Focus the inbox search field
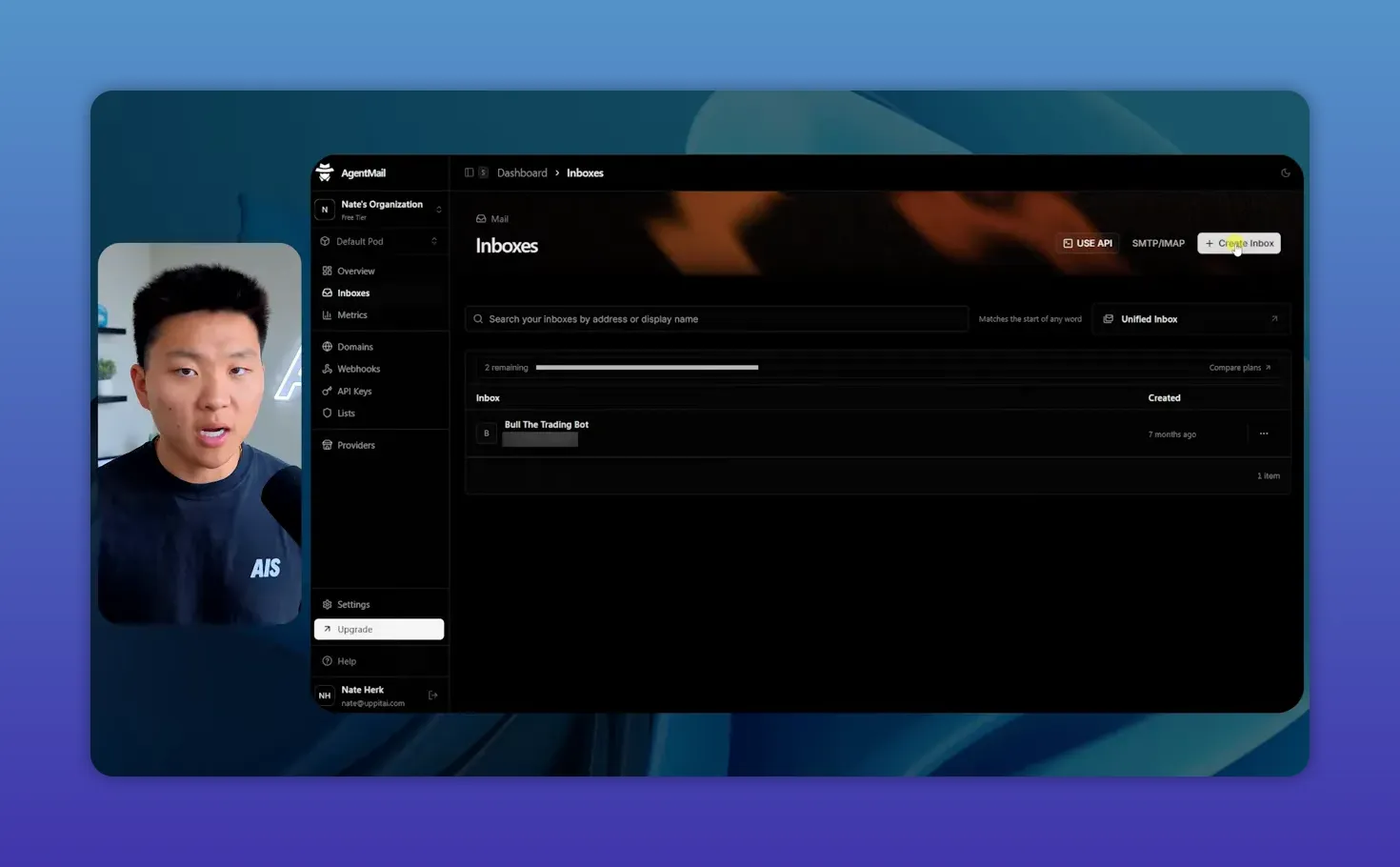 [x=716, y=319]
